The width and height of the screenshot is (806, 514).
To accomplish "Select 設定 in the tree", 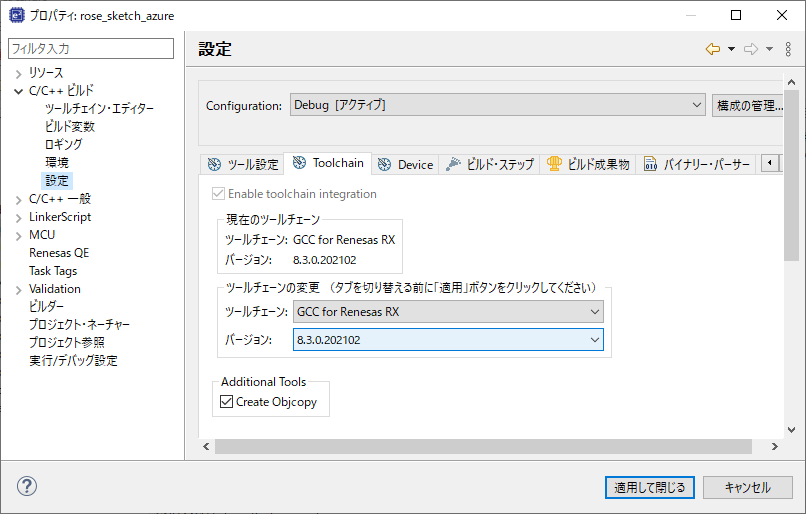I will (x=57, y=180).
